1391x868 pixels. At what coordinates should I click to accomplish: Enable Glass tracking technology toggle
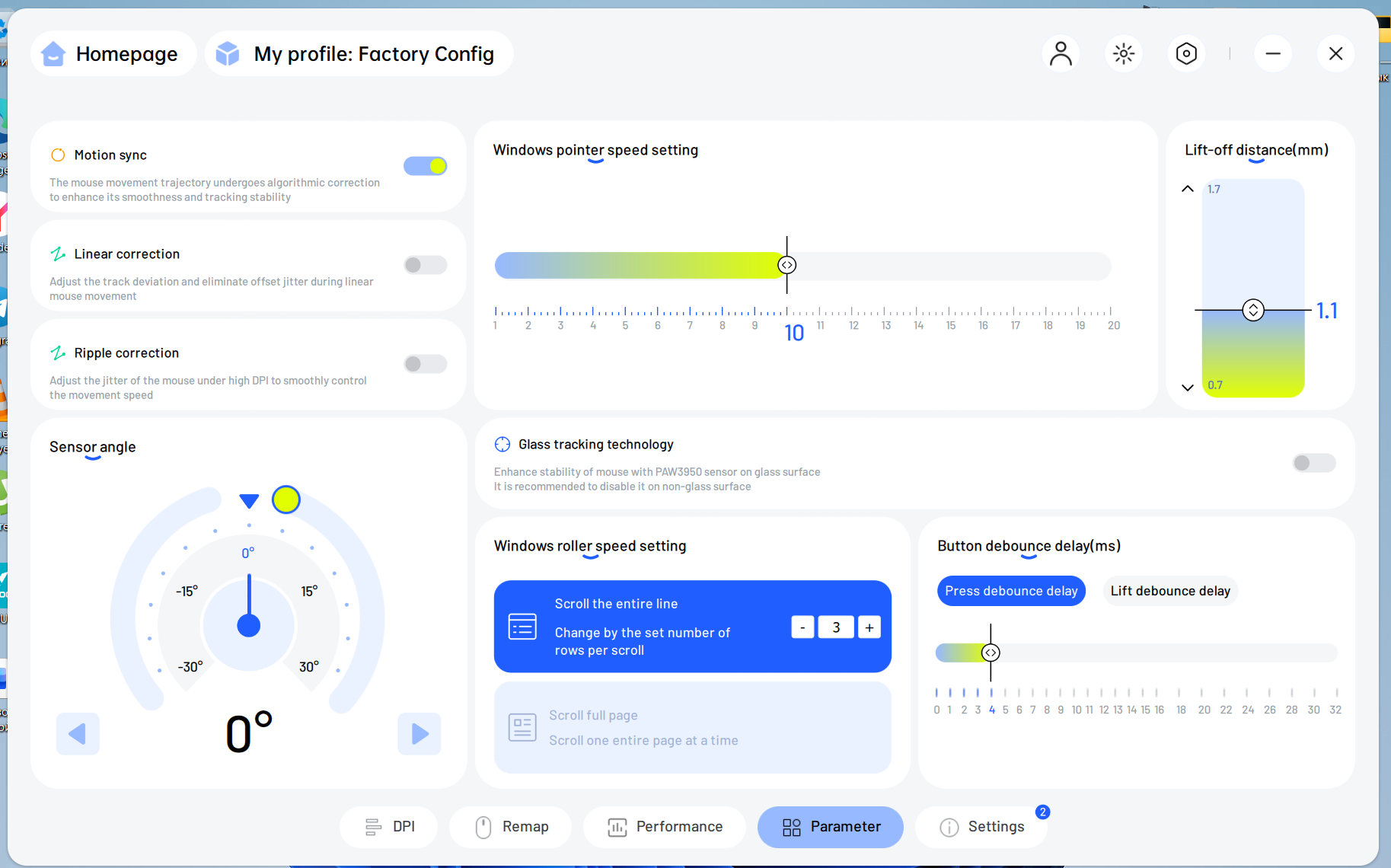coord(1314,463)
